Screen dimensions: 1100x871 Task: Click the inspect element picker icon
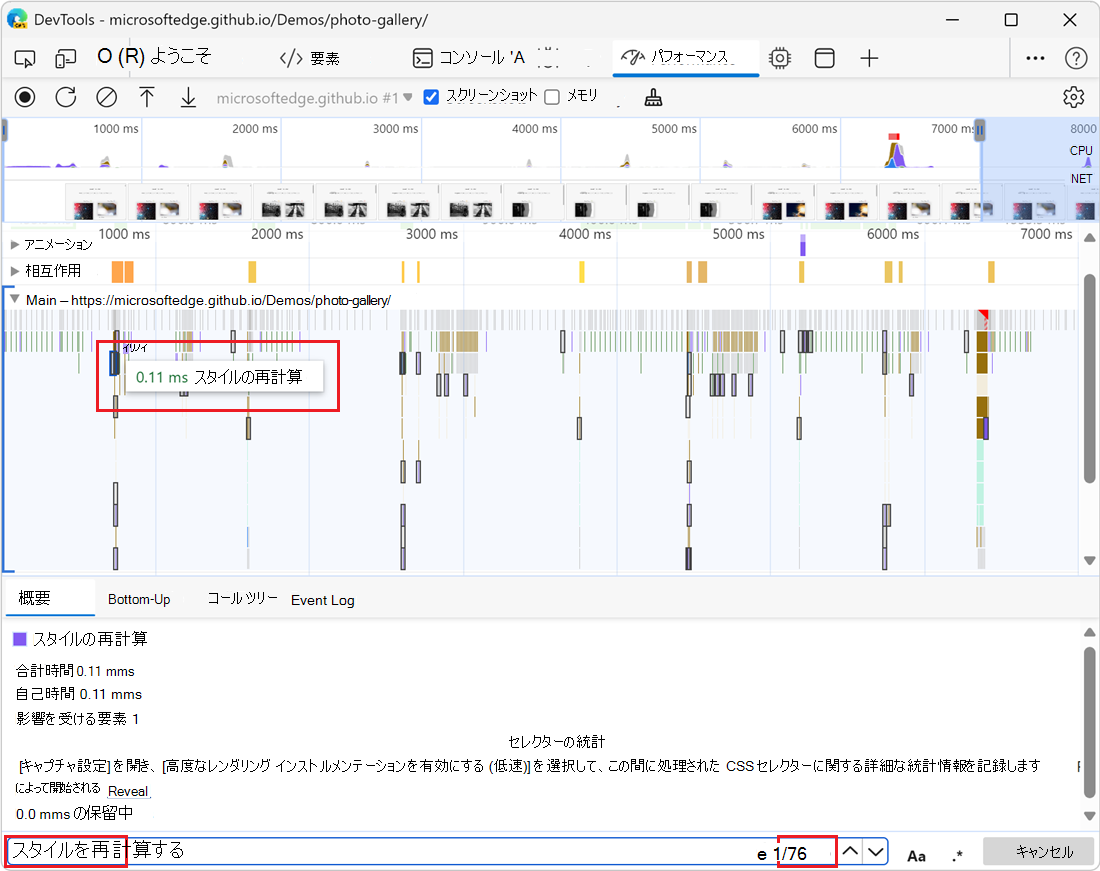pos(24,58)
